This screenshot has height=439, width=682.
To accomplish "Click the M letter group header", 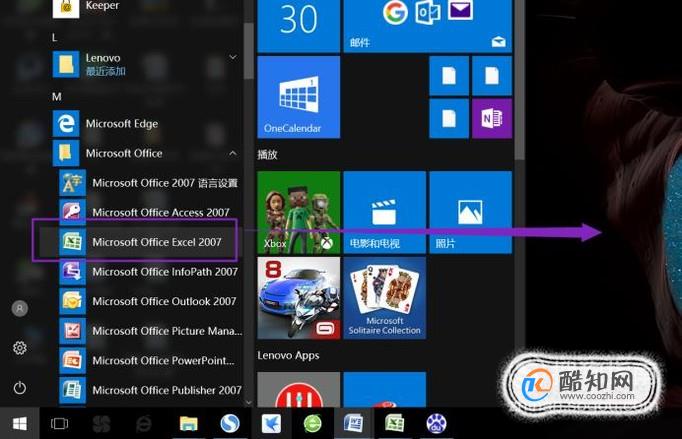I will click(57, 97).
